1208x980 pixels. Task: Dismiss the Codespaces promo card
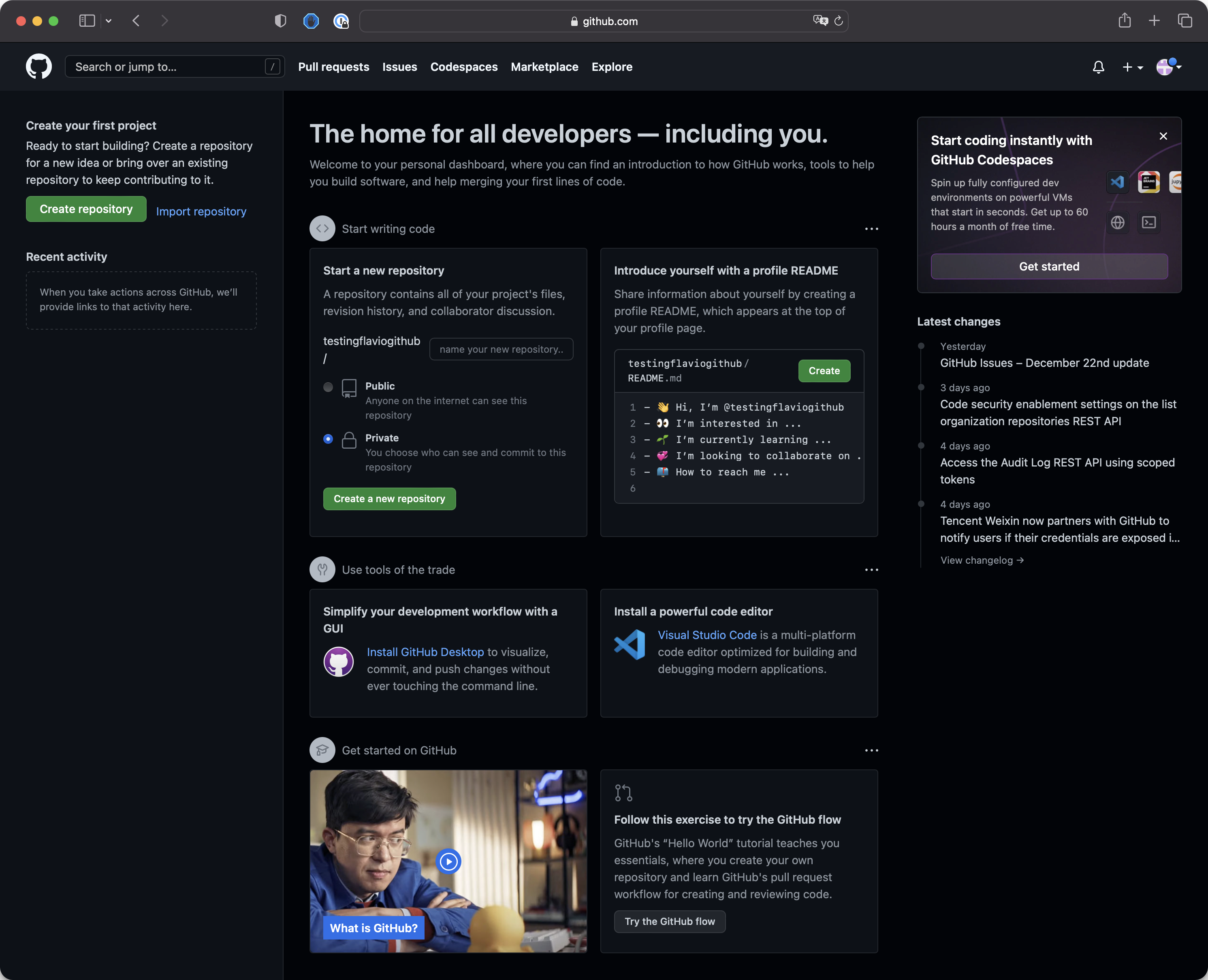click(1163, 136)
